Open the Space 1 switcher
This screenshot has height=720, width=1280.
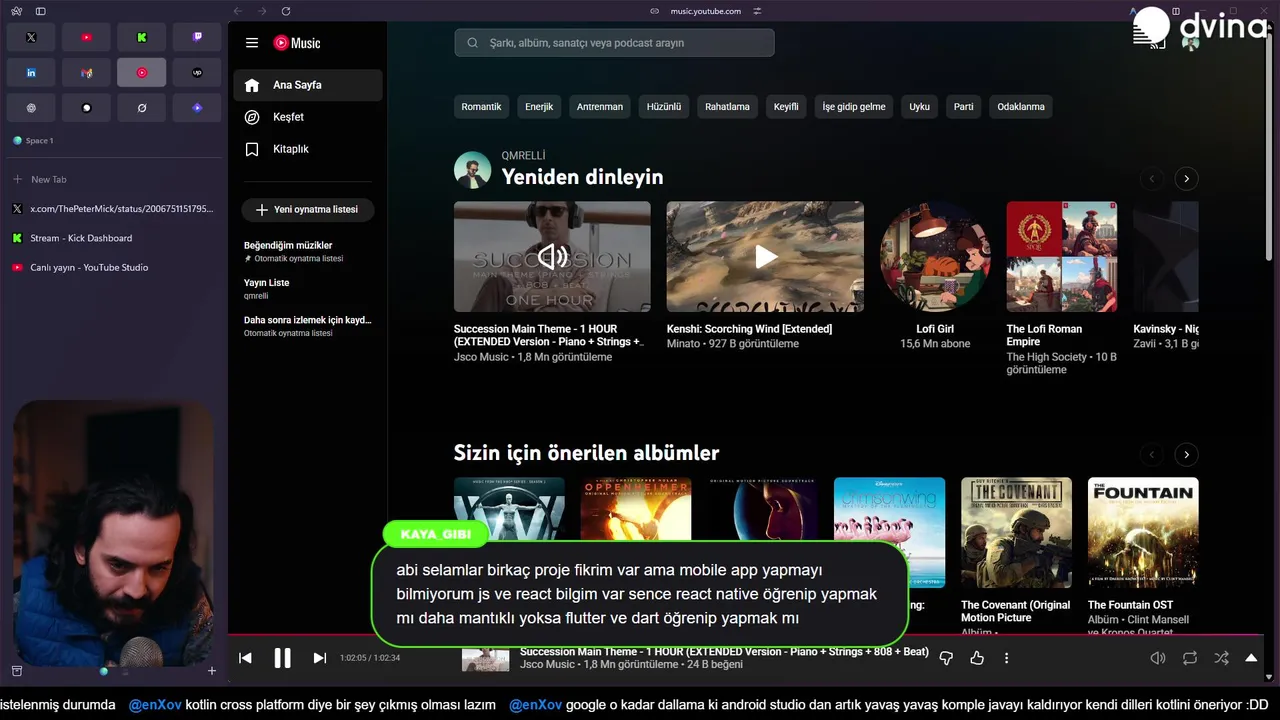click(33, 141)
